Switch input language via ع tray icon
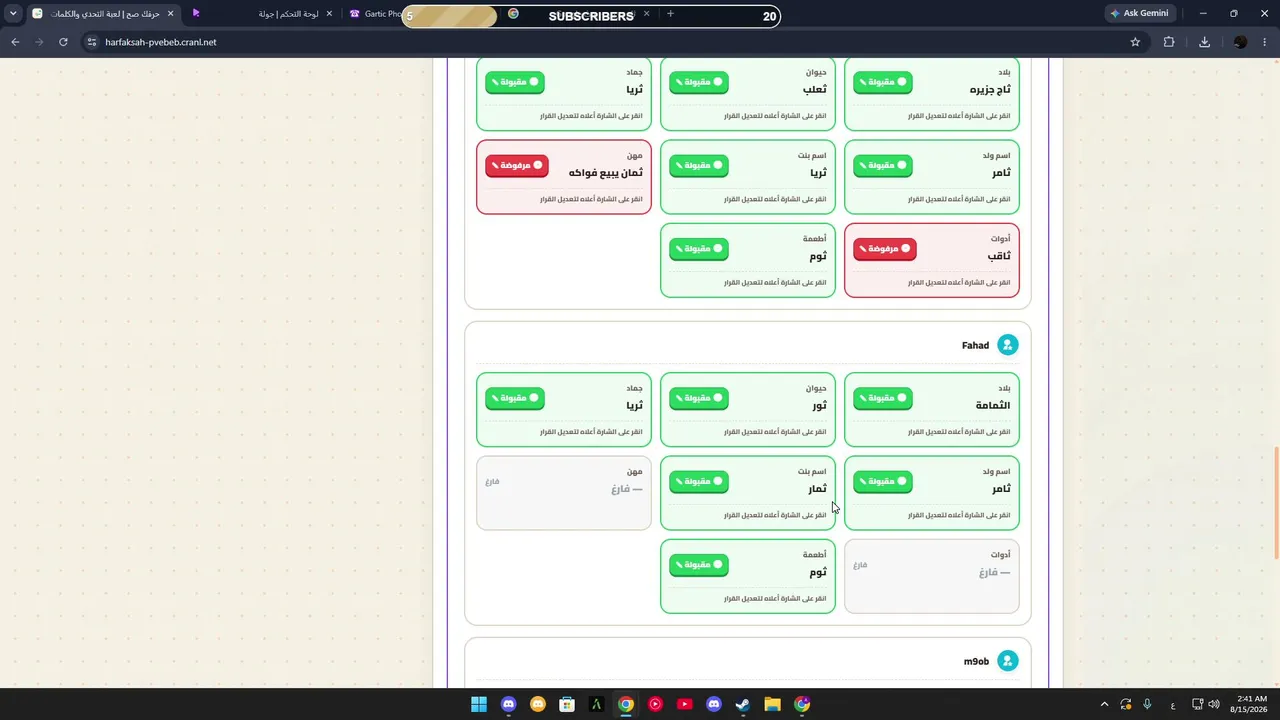Image resolution: width=1280 pixels, height=720 pixels. click(x=1172, y=705)
